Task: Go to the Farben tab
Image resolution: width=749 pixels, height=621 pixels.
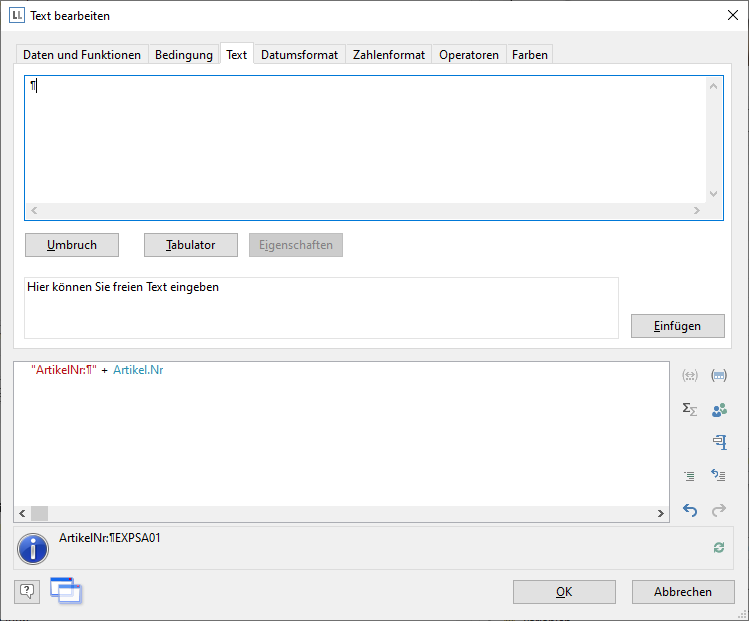Action: click(530, 55)
